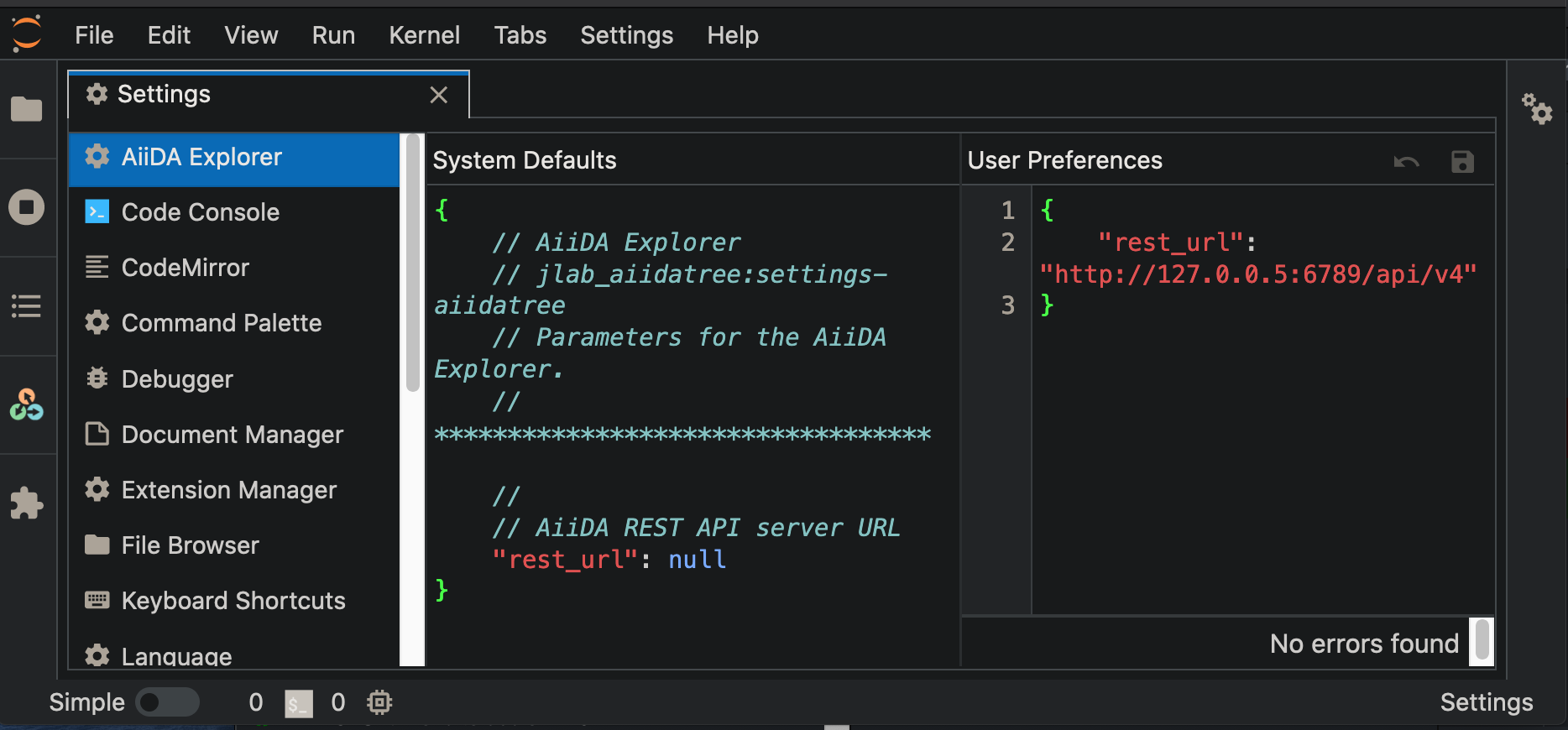Open the File Browser sidebar folder icon

tap(26, 109)
